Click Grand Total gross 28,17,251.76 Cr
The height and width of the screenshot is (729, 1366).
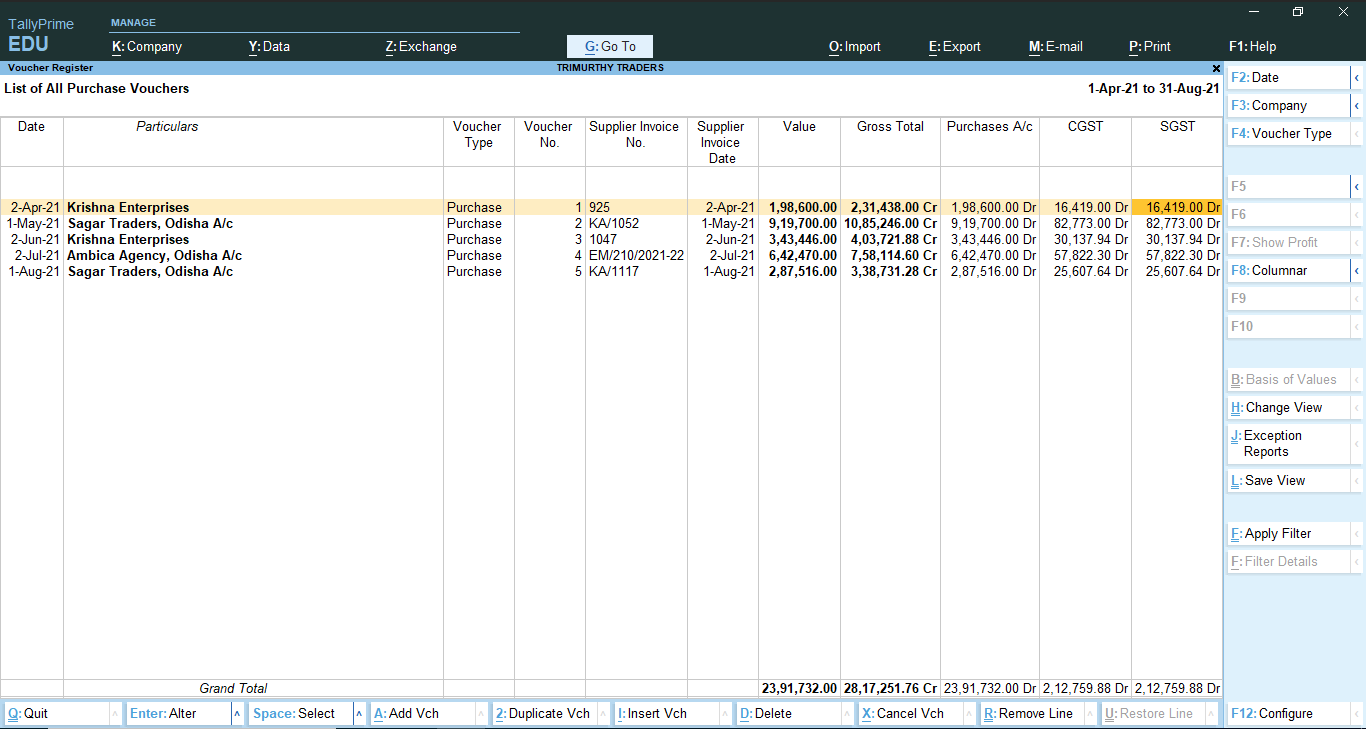889,688
